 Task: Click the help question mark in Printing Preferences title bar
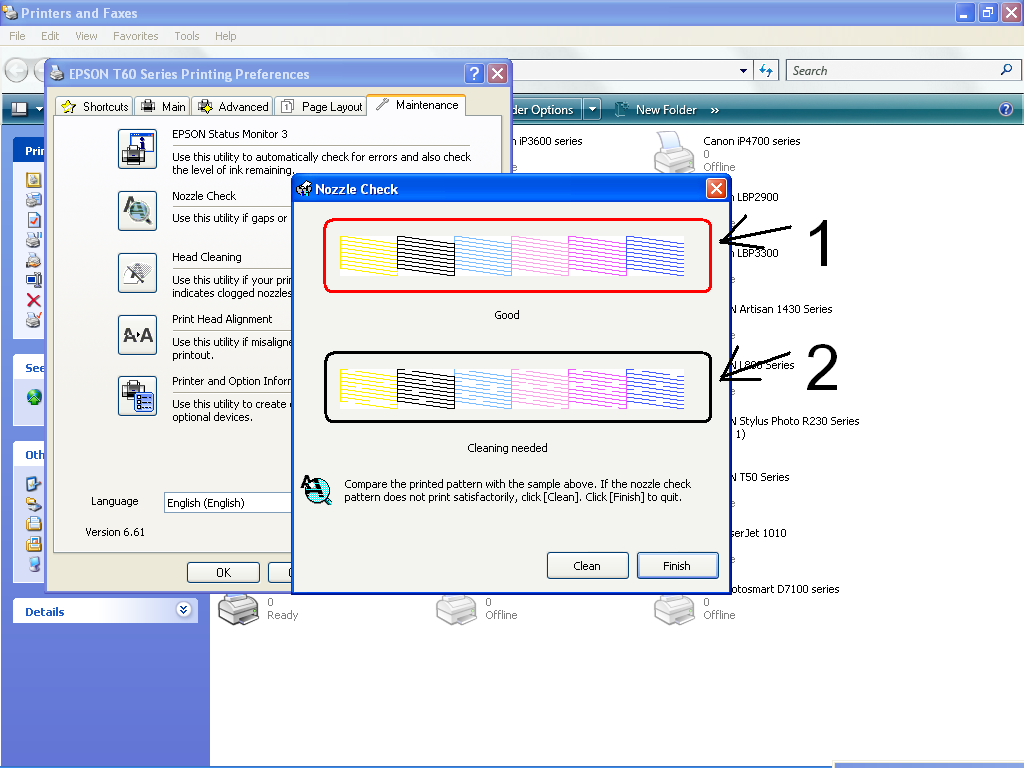[x=474, y=74]
